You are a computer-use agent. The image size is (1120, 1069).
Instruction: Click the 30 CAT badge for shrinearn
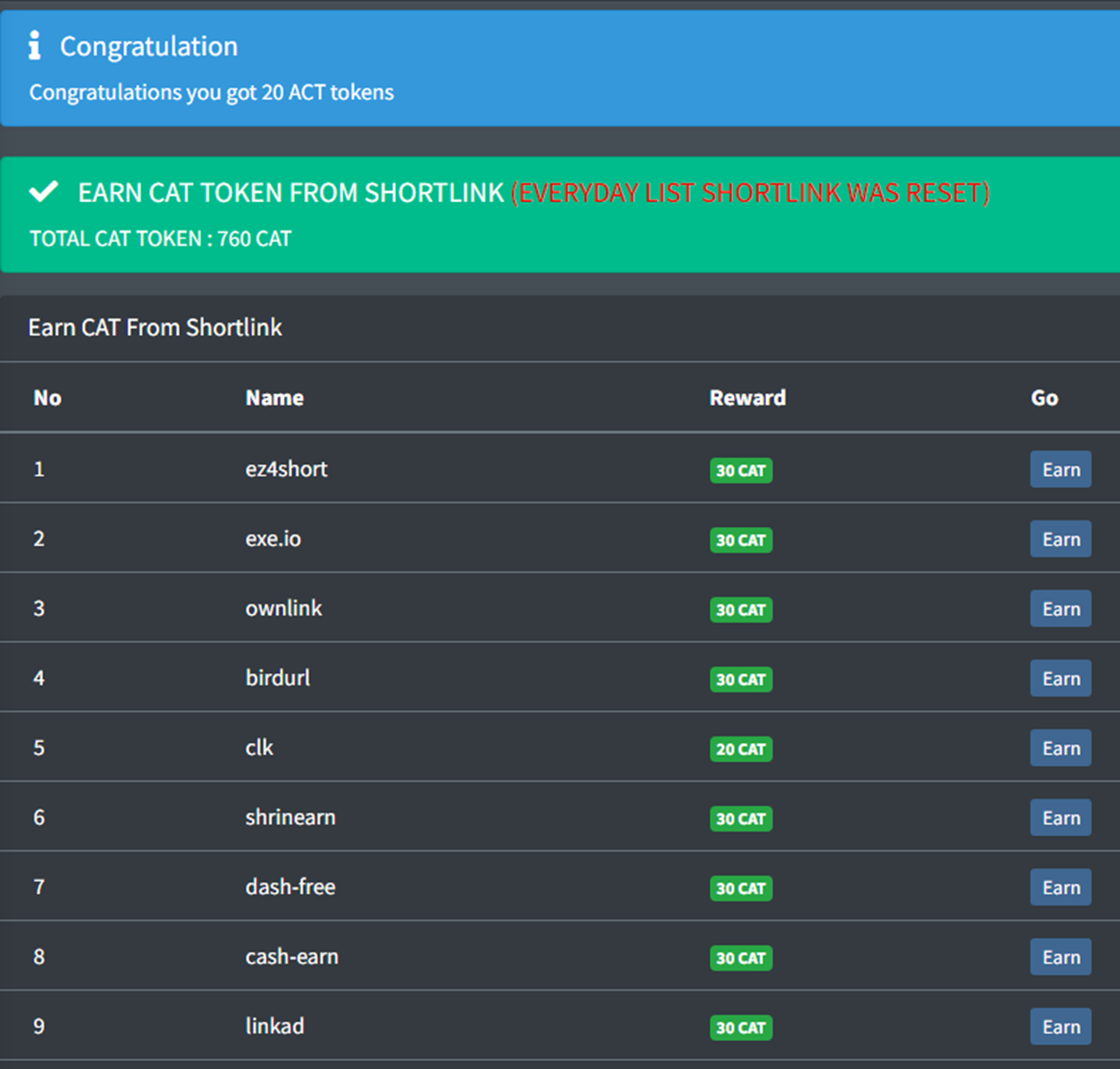tap(741, 819)
